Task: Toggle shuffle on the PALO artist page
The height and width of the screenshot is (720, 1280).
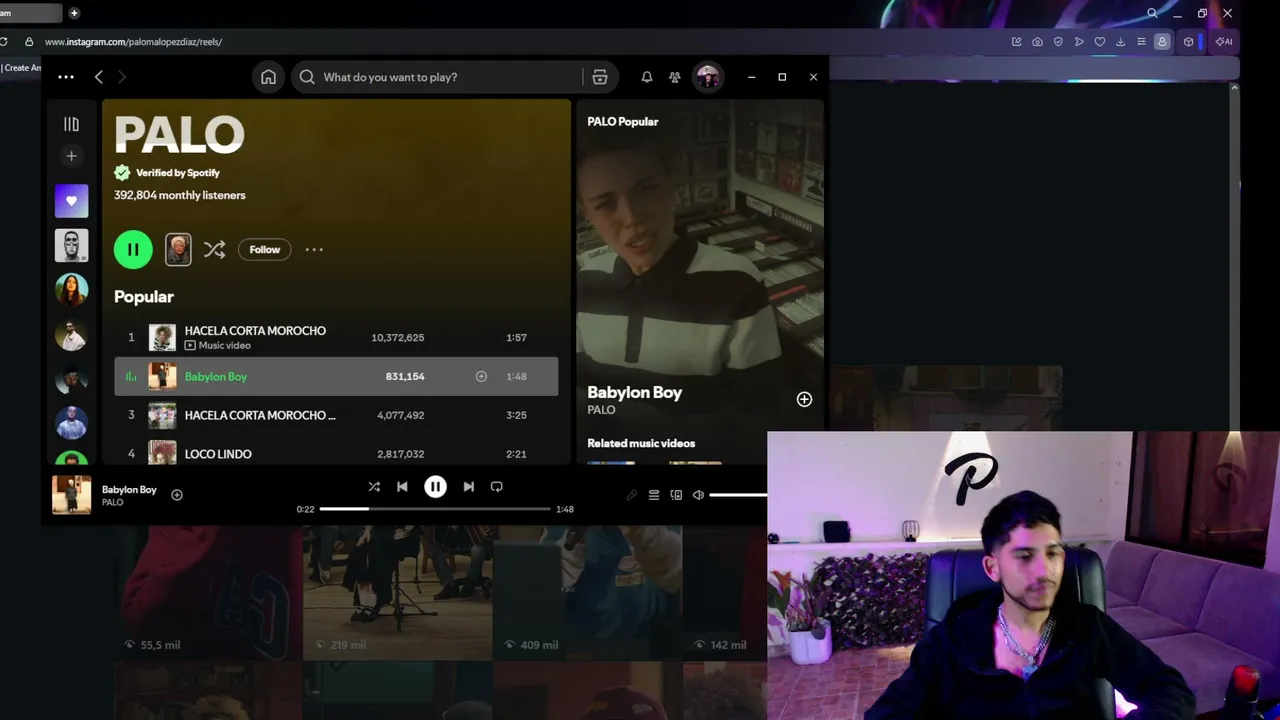Action: 214,249
